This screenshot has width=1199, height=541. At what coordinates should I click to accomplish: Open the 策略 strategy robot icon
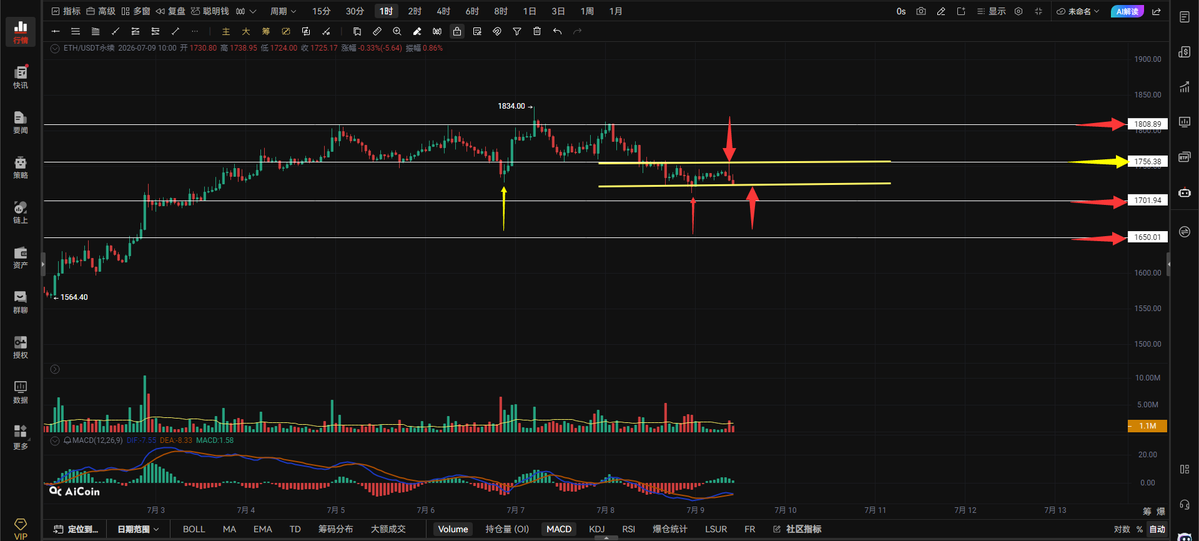click(21, 167)
